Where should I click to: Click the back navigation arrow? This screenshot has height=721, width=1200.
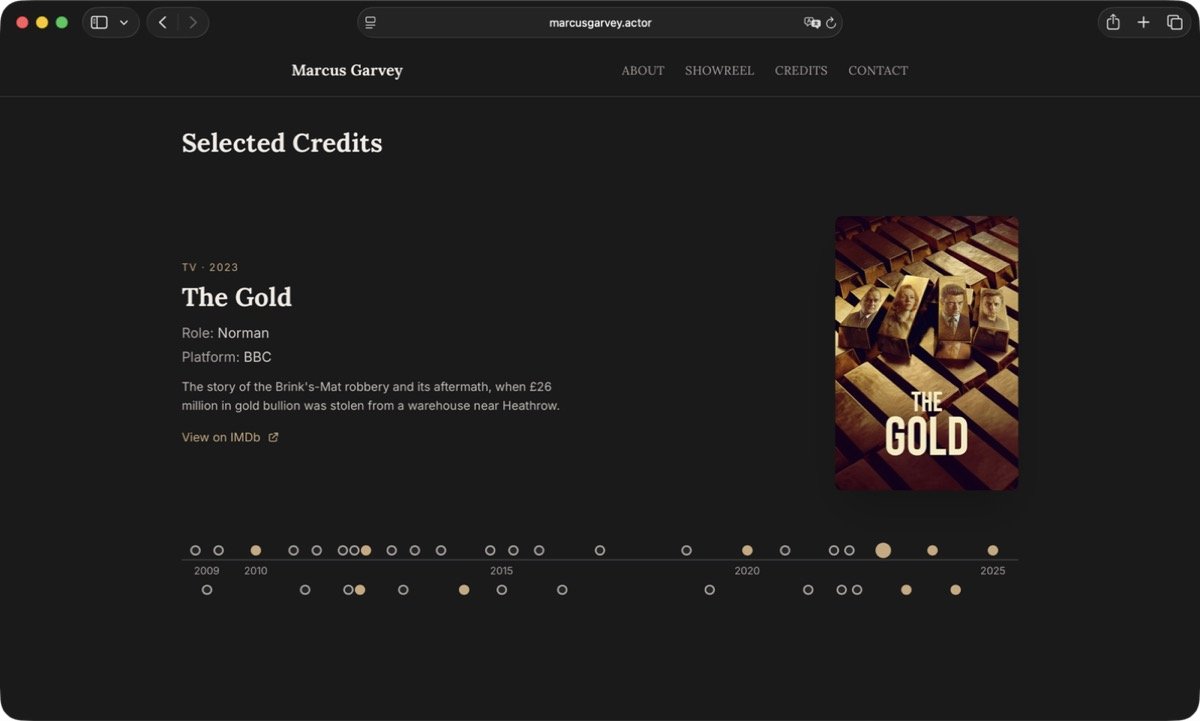pyautogui.click(x=163, y=22)
